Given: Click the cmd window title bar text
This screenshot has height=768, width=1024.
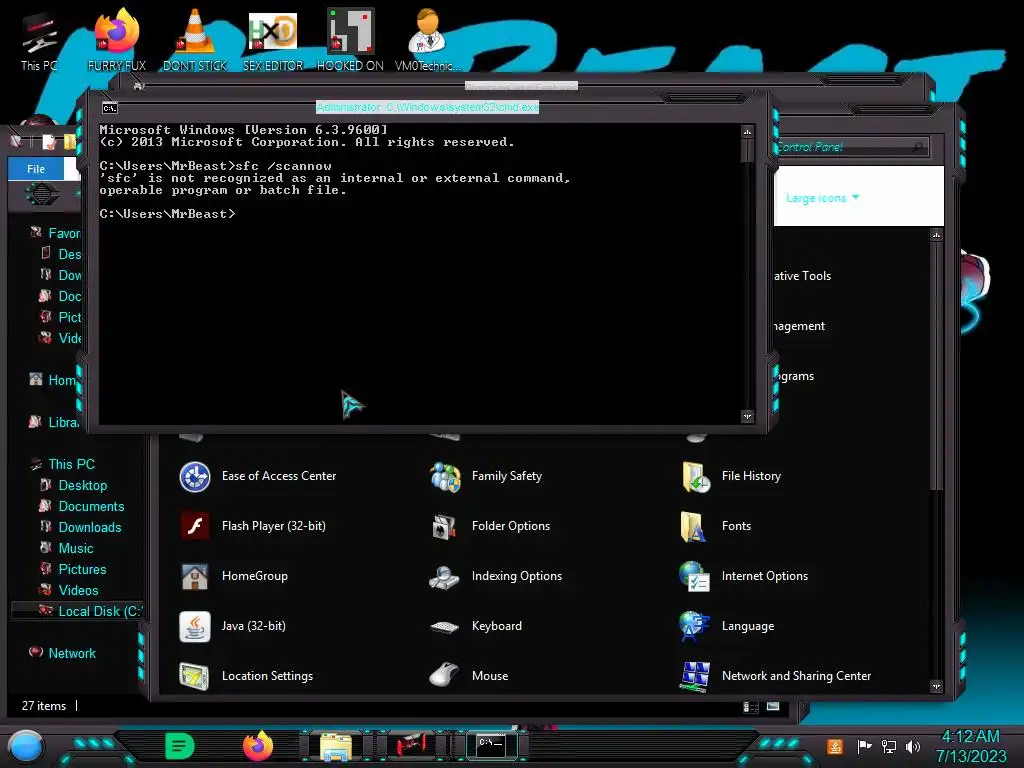Looking at the screenshot, I should pos(427,107).
